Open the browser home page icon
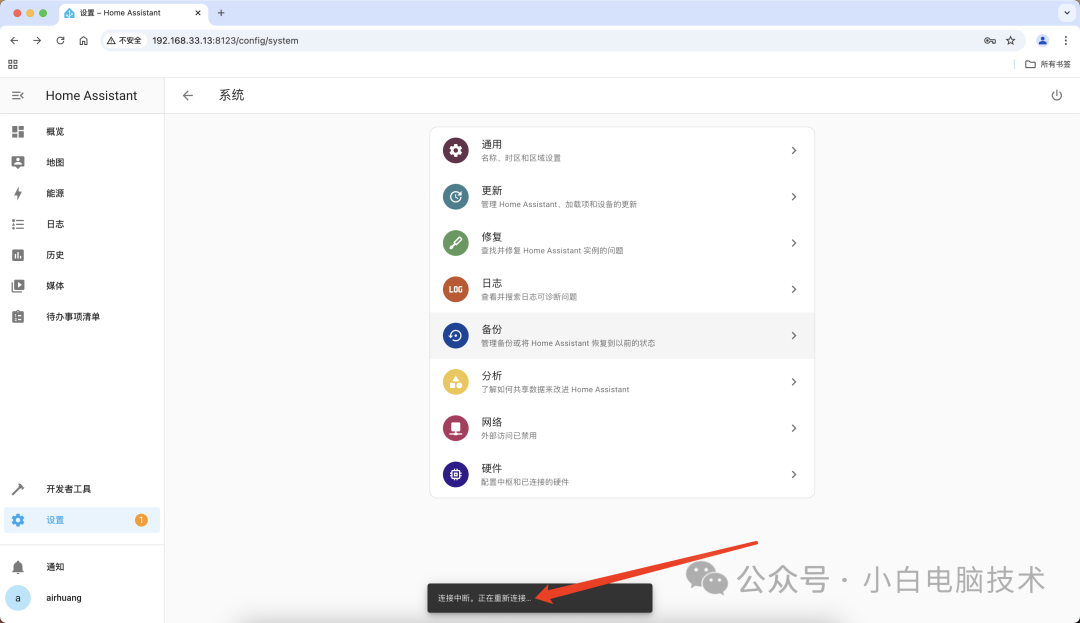The height and width of the screenshot is (623, 1080). point(83,41)
